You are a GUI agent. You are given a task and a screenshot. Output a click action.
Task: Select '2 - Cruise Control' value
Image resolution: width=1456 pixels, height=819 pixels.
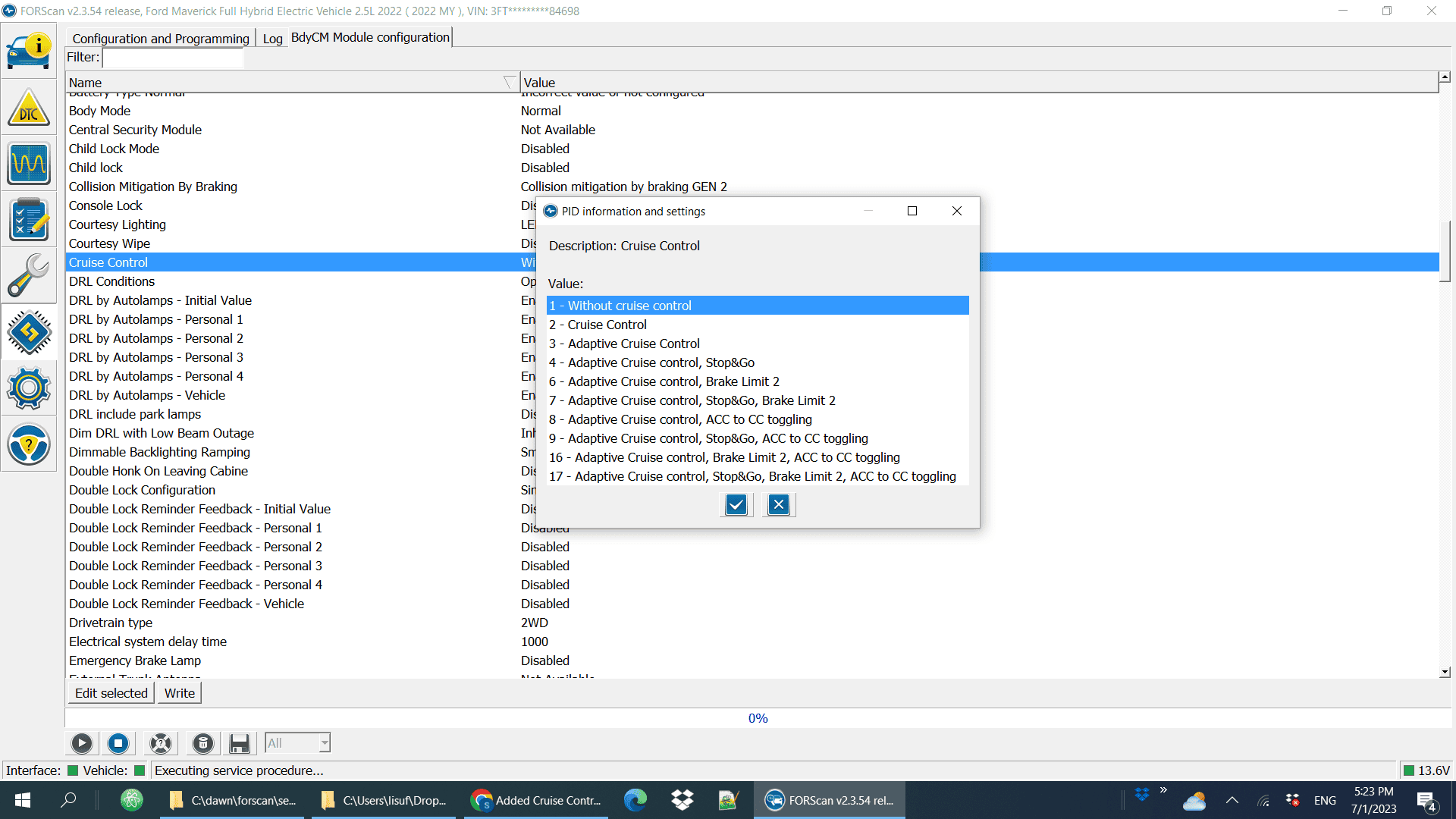tap(758, 325)
